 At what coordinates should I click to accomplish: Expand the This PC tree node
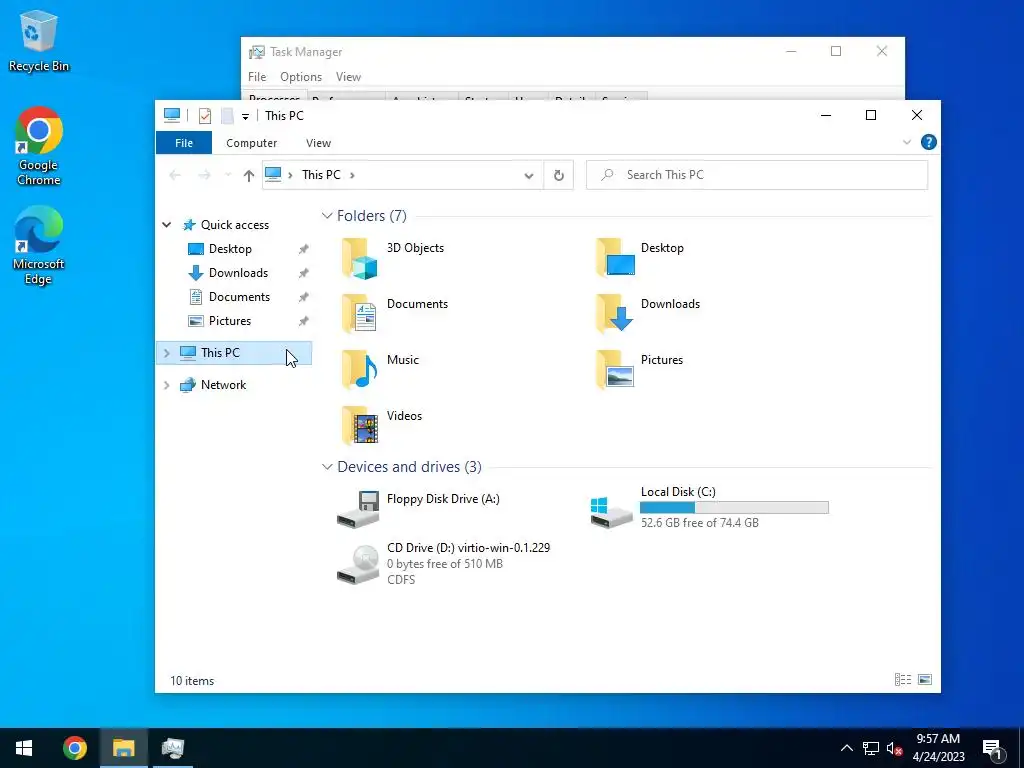167,353
